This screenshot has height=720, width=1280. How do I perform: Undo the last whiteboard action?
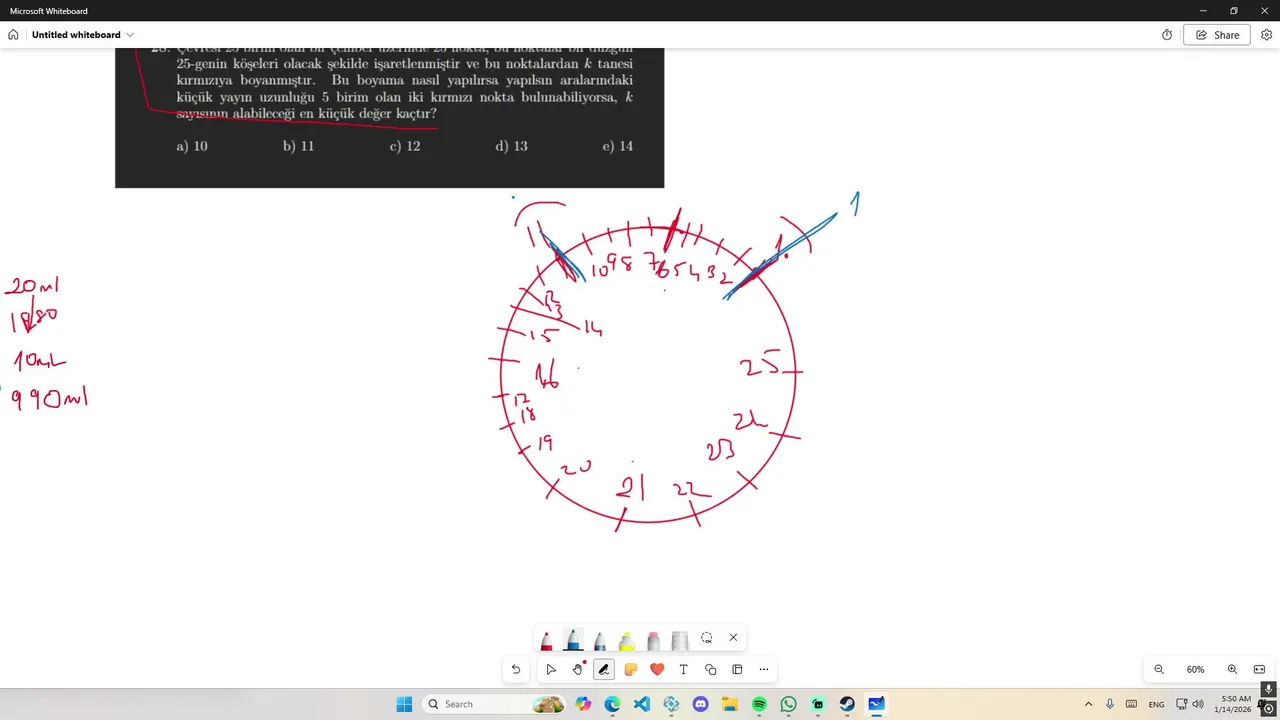(516, 670)
